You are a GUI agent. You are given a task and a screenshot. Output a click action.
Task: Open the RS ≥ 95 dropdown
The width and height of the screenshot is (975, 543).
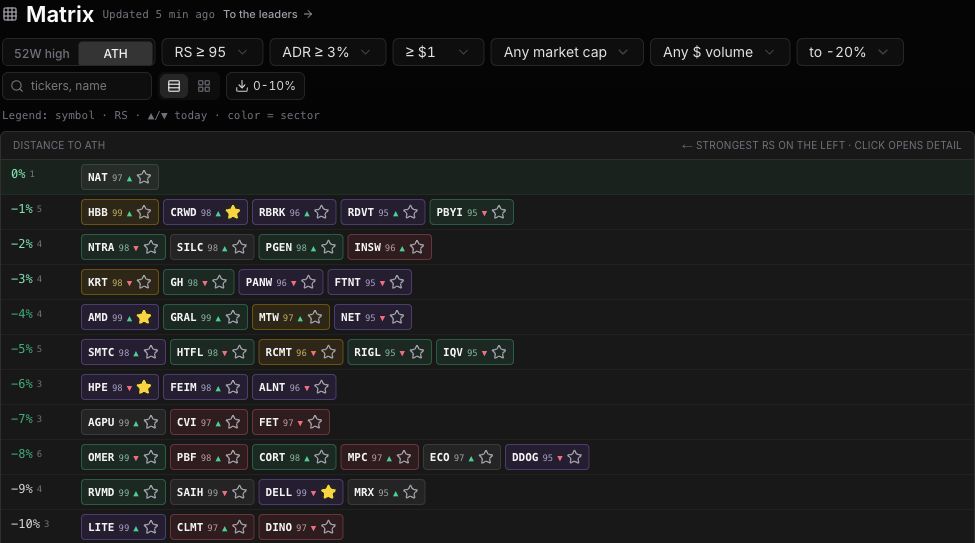coord(212,52)
